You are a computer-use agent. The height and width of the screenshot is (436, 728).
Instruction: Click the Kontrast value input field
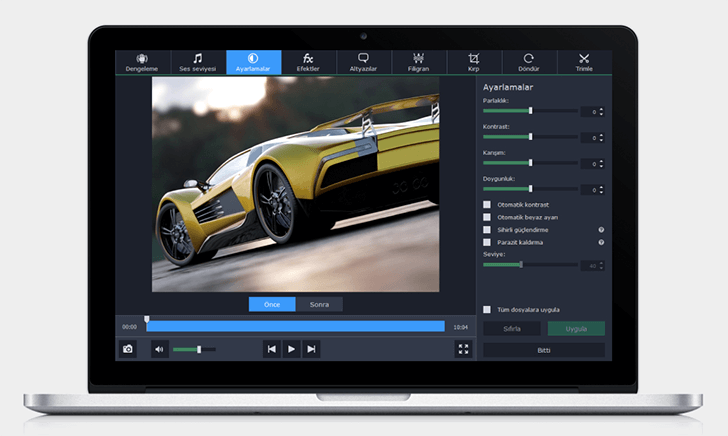tap(590, 137)
